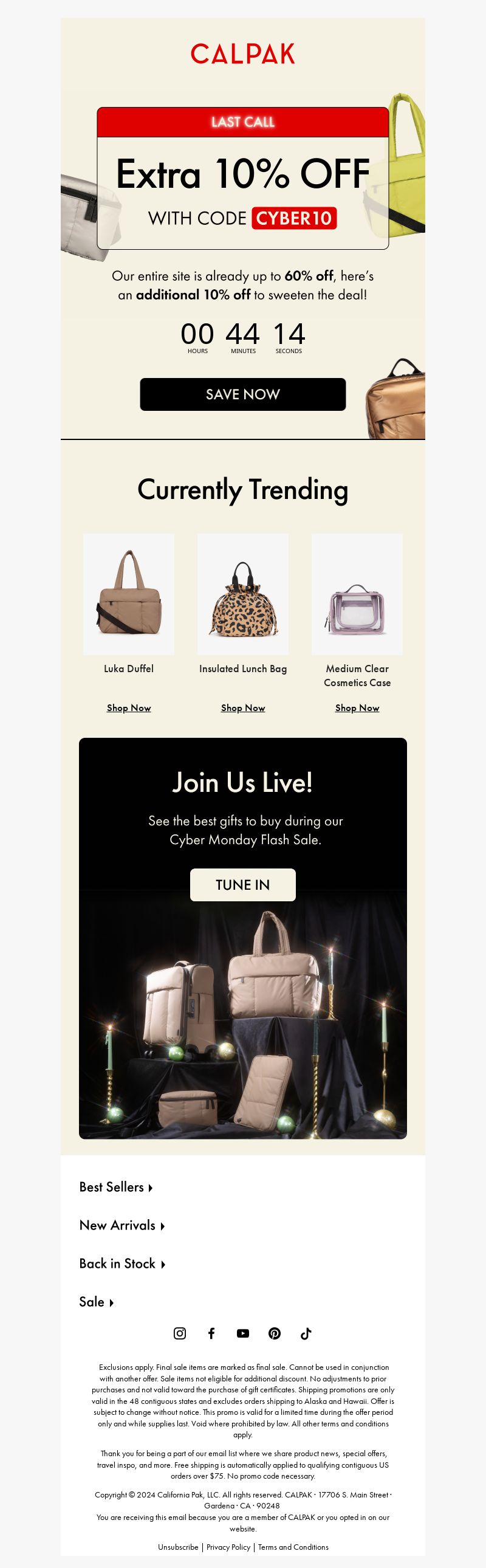Expand Back in Stock arrow link

pyautogui.click(x=122, y=1264)
